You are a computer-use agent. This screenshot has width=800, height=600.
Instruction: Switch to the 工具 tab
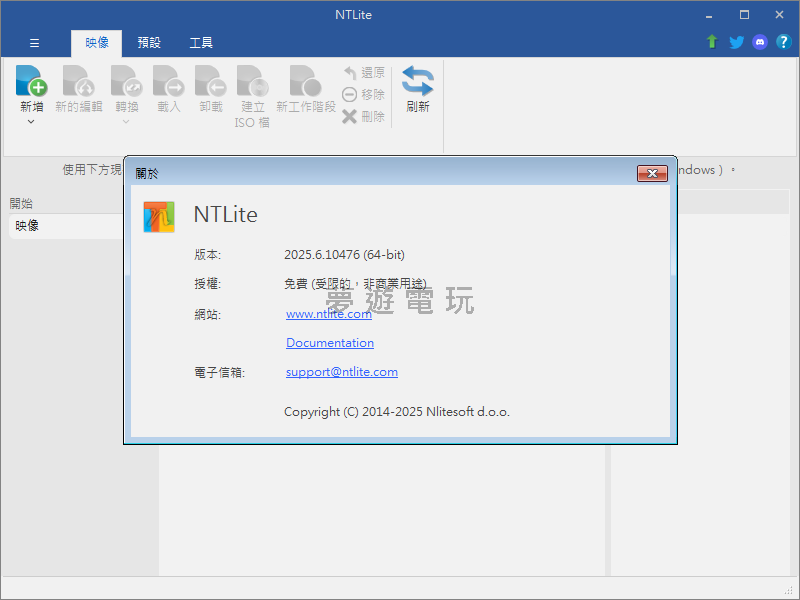(x=201, y=43)
